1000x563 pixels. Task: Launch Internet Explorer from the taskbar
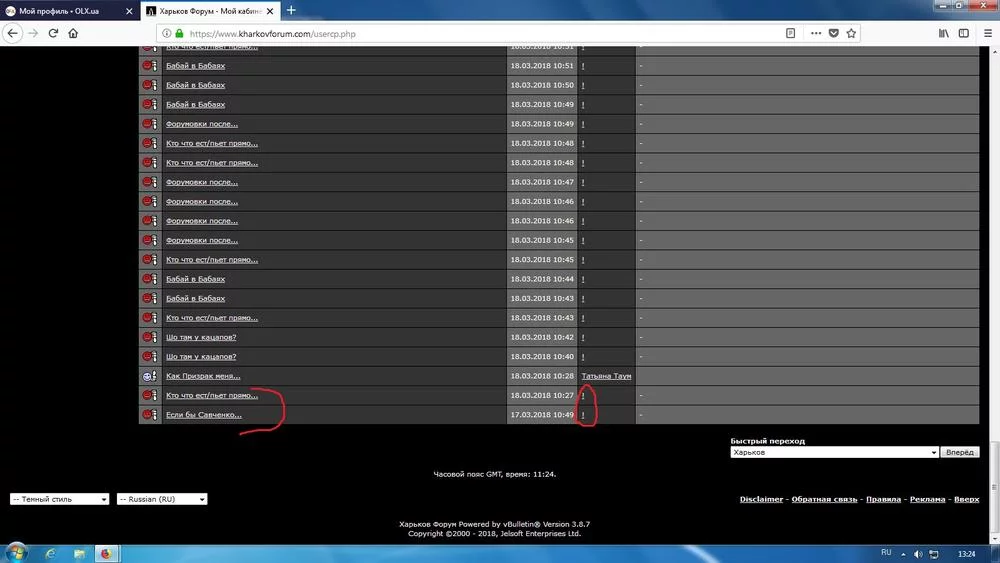point(50,554)
